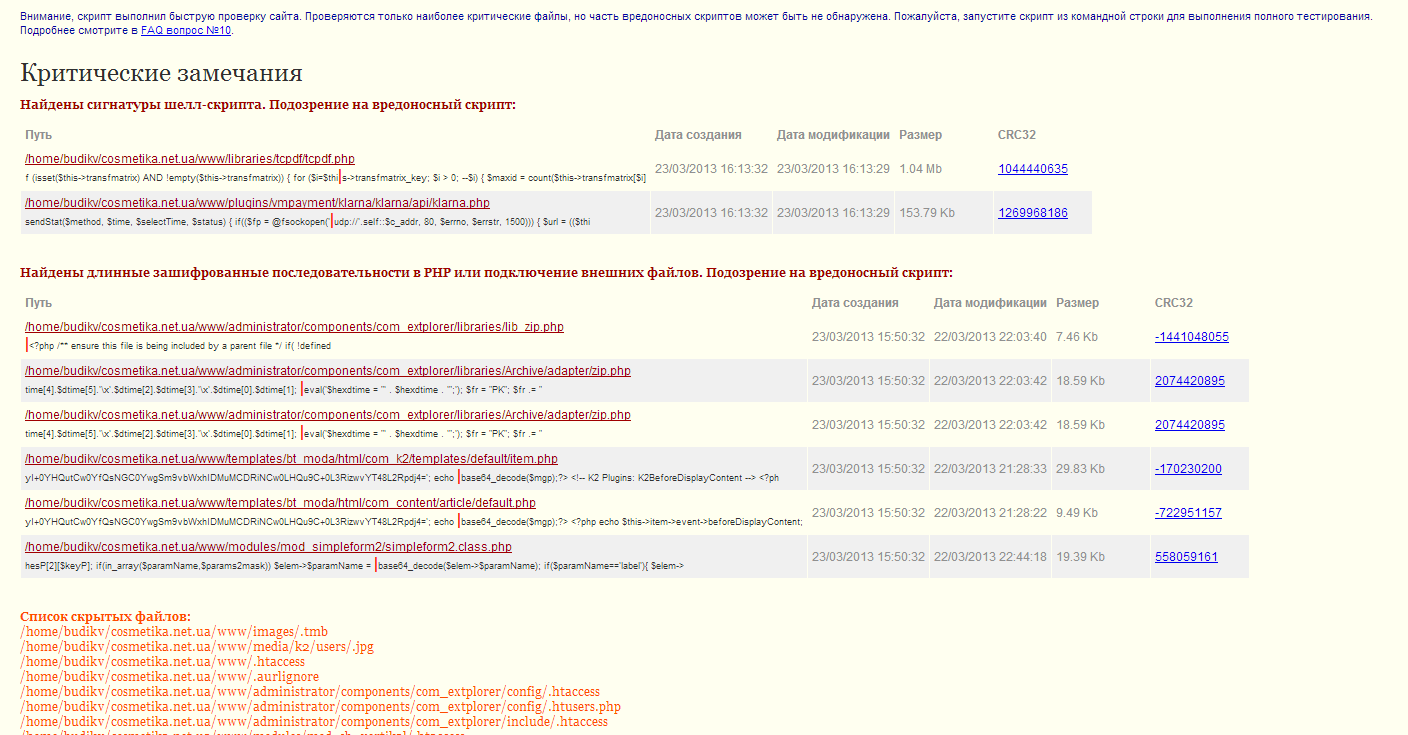Click 'Дата создания' header in shell-signature table
The width and height of the screenshot is (1408, 735).
pyautogui.click(x=698, y=135)
